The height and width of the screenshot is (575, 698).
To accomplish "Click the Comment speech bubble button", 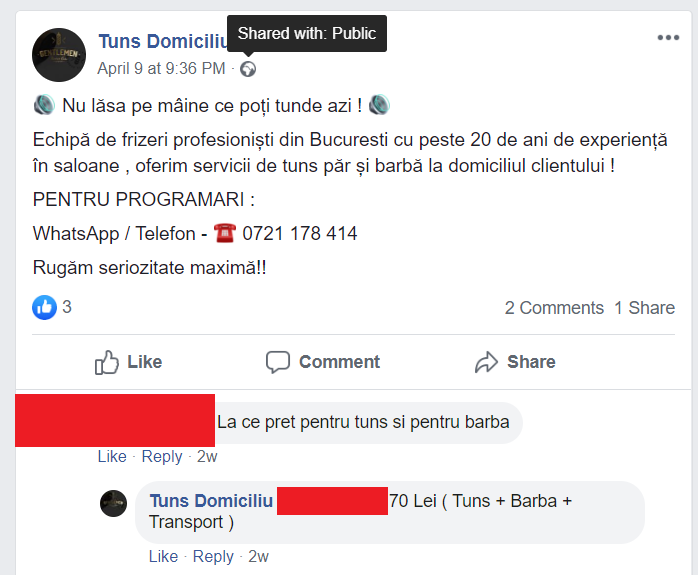I will (323, 362).
